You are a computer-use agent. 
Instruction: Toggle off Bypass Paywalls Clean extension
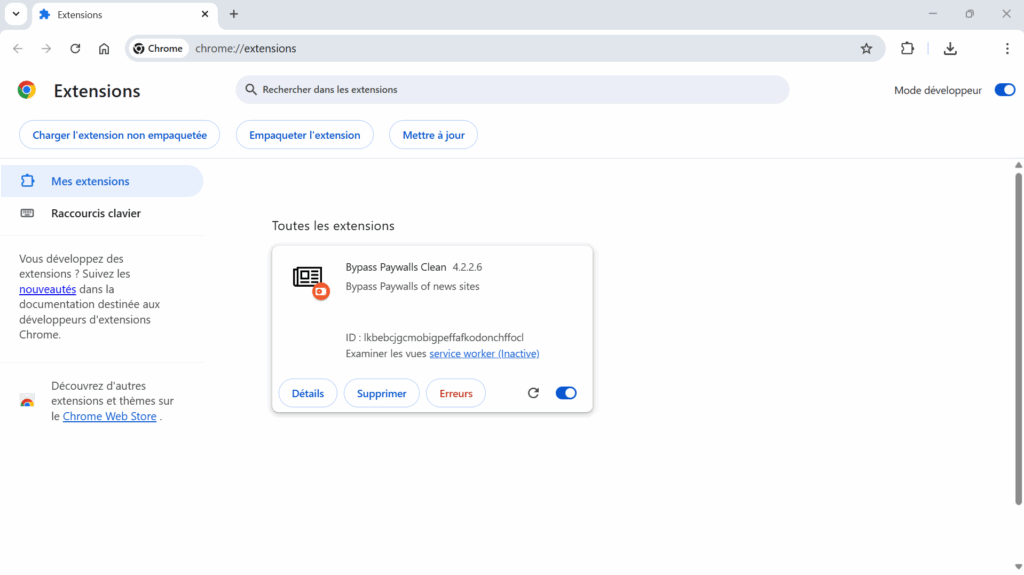click(566, 393)
